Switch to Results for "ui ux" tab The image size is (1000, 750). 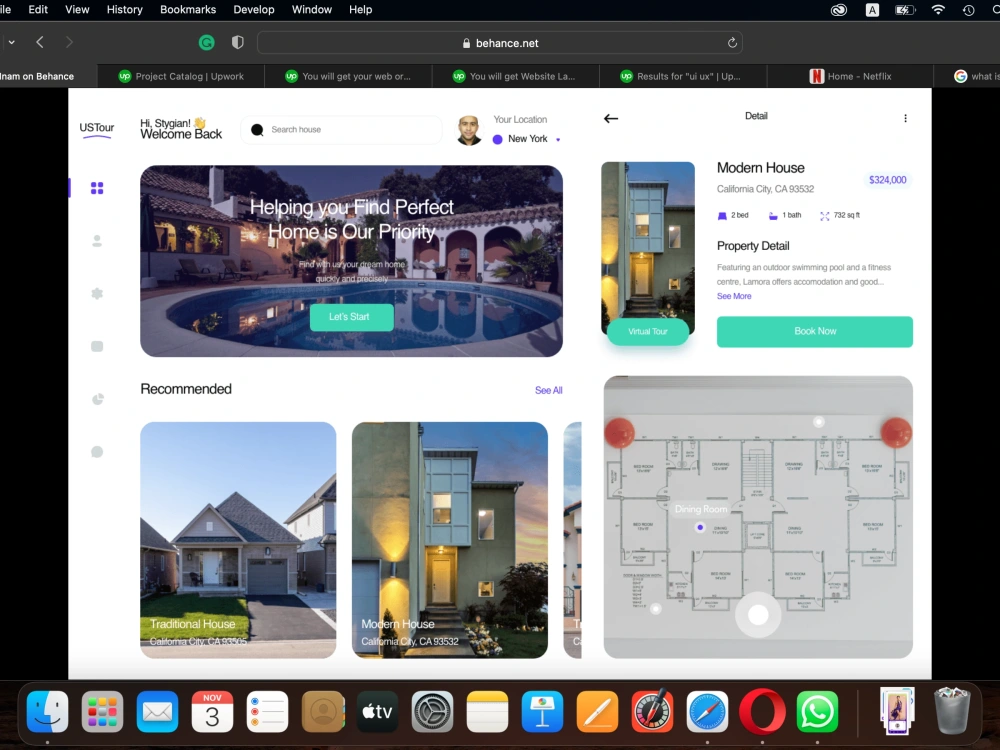point(683,76)
